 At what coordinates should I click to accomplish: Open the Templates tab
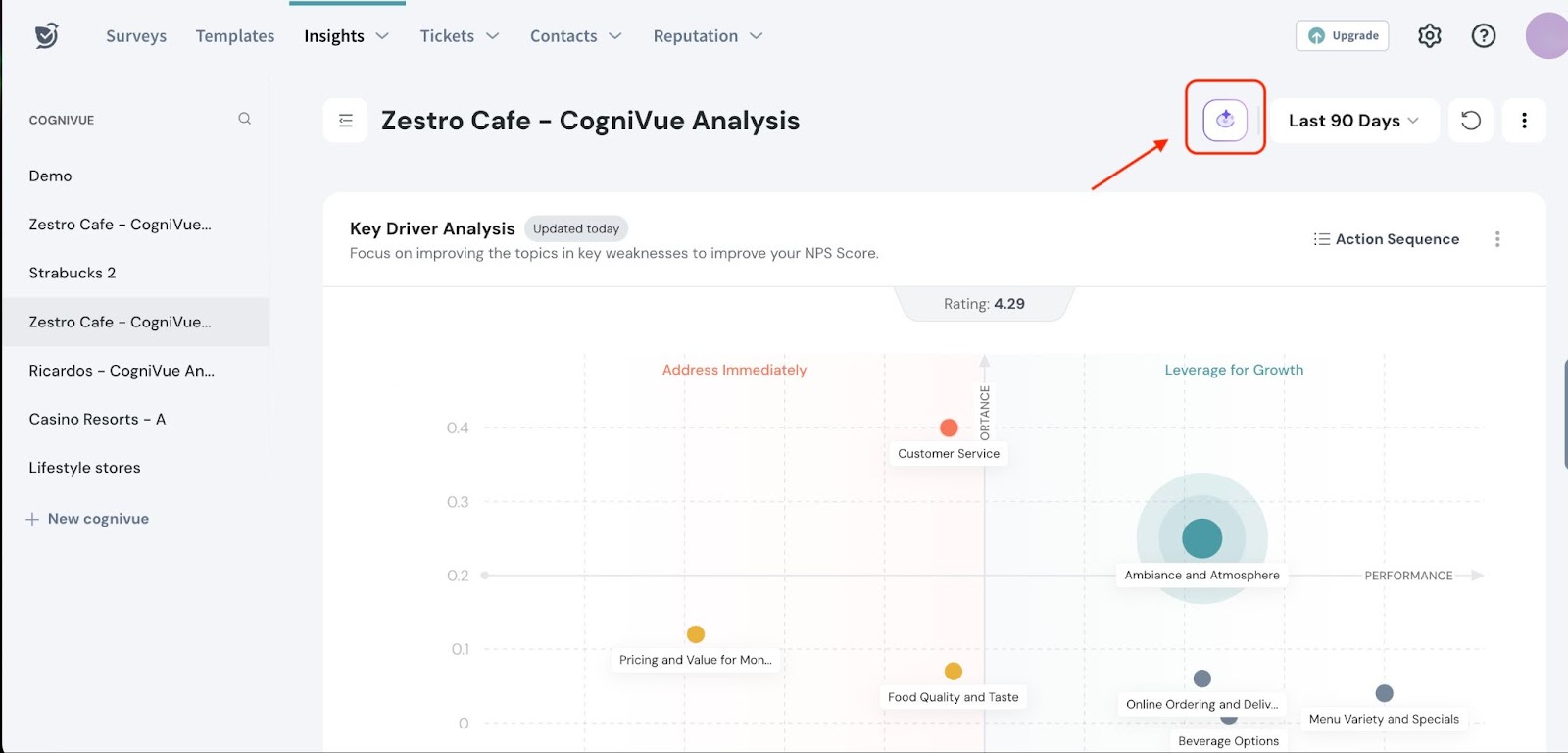click(x=235, y=36)
